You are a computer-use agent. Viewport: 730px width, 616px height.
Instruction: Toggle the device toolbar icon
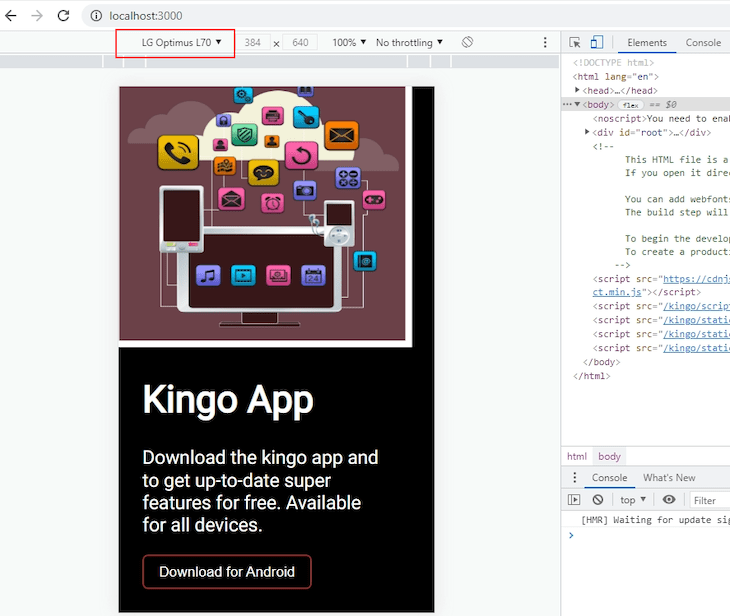click(x=597, y=42)
